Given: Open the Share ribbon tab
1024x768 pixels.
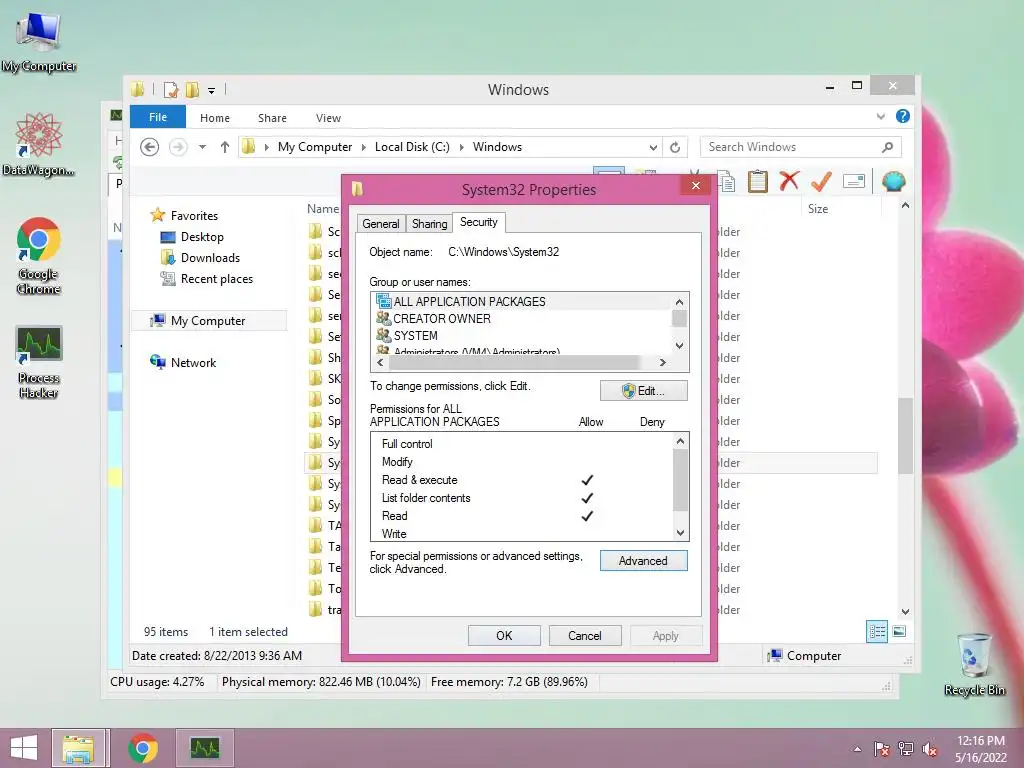Looking at the screenshot, I should coord(272,118).
